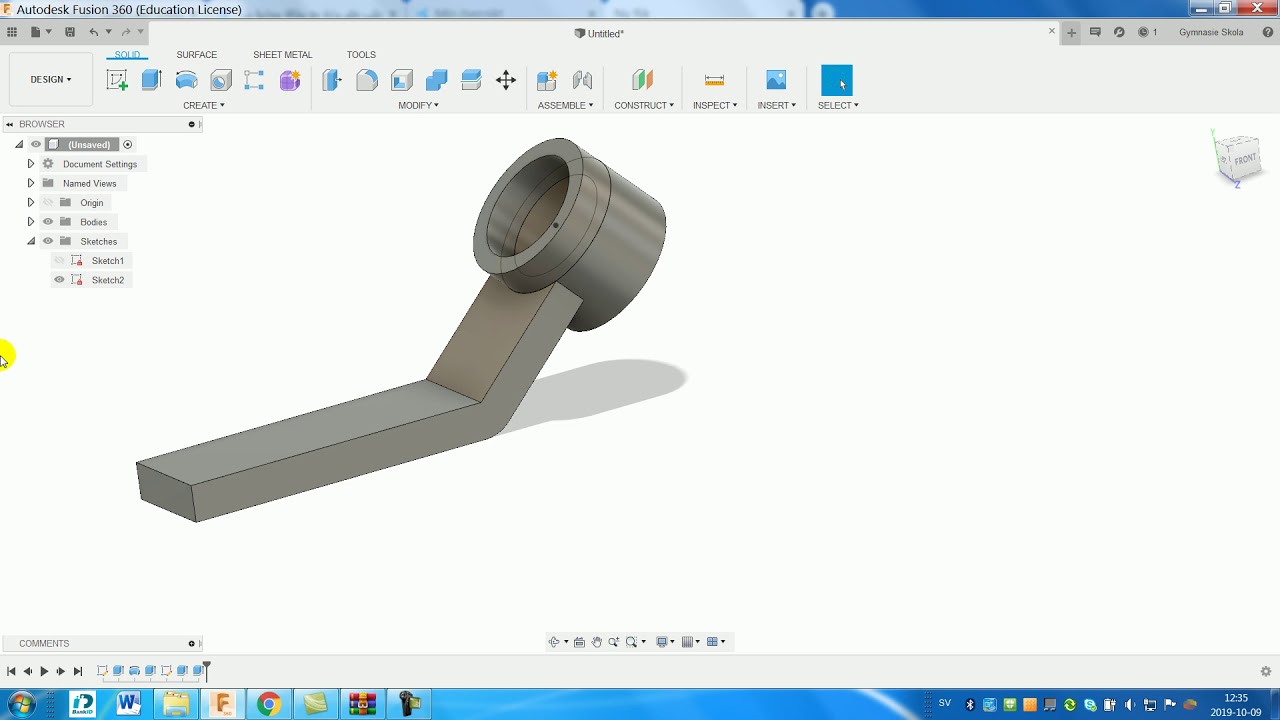Open Microsoft Word from the taskbar

[129, 704]
